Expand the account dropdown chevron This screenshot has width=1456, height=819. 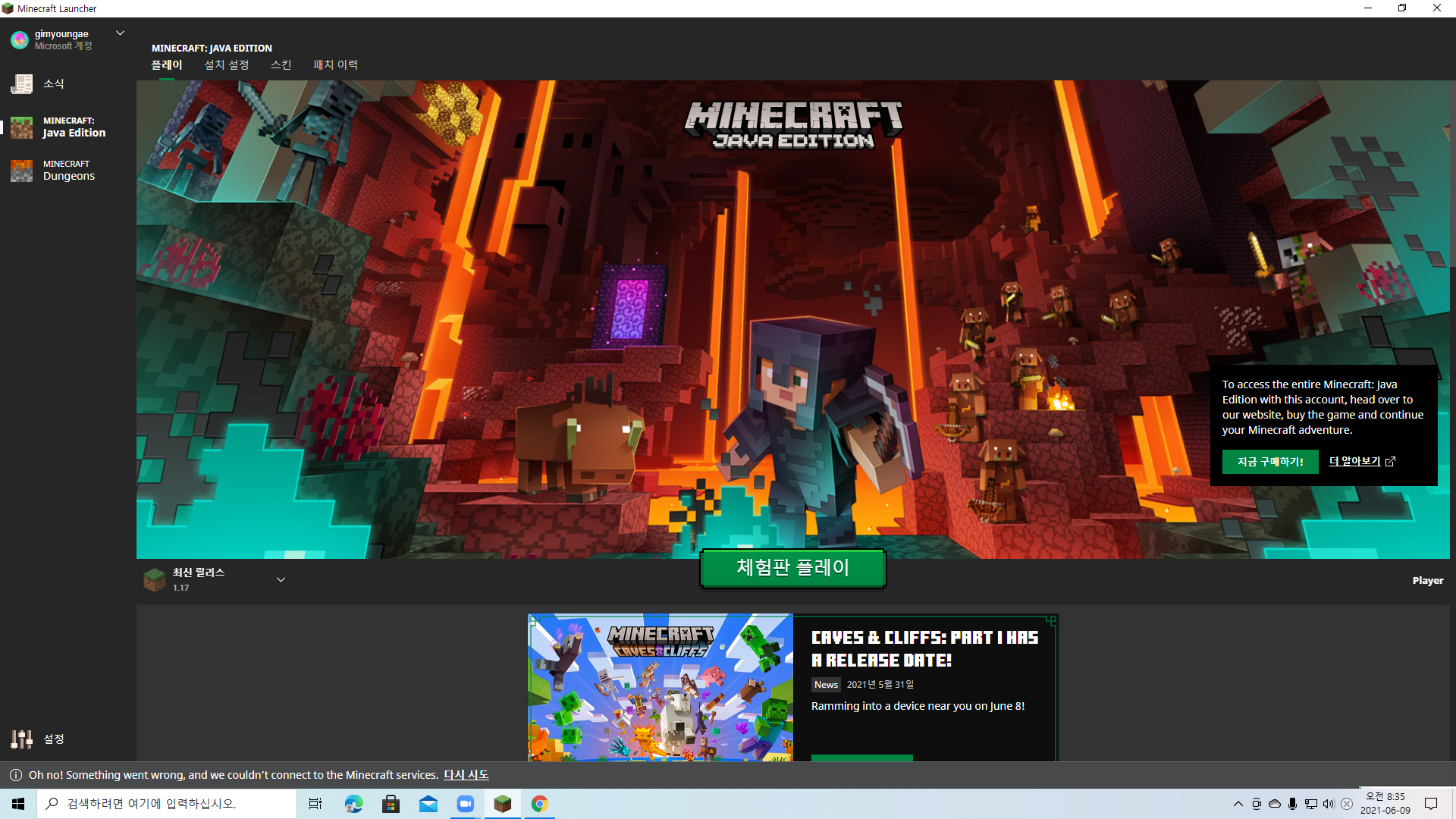tap(120, 33)
